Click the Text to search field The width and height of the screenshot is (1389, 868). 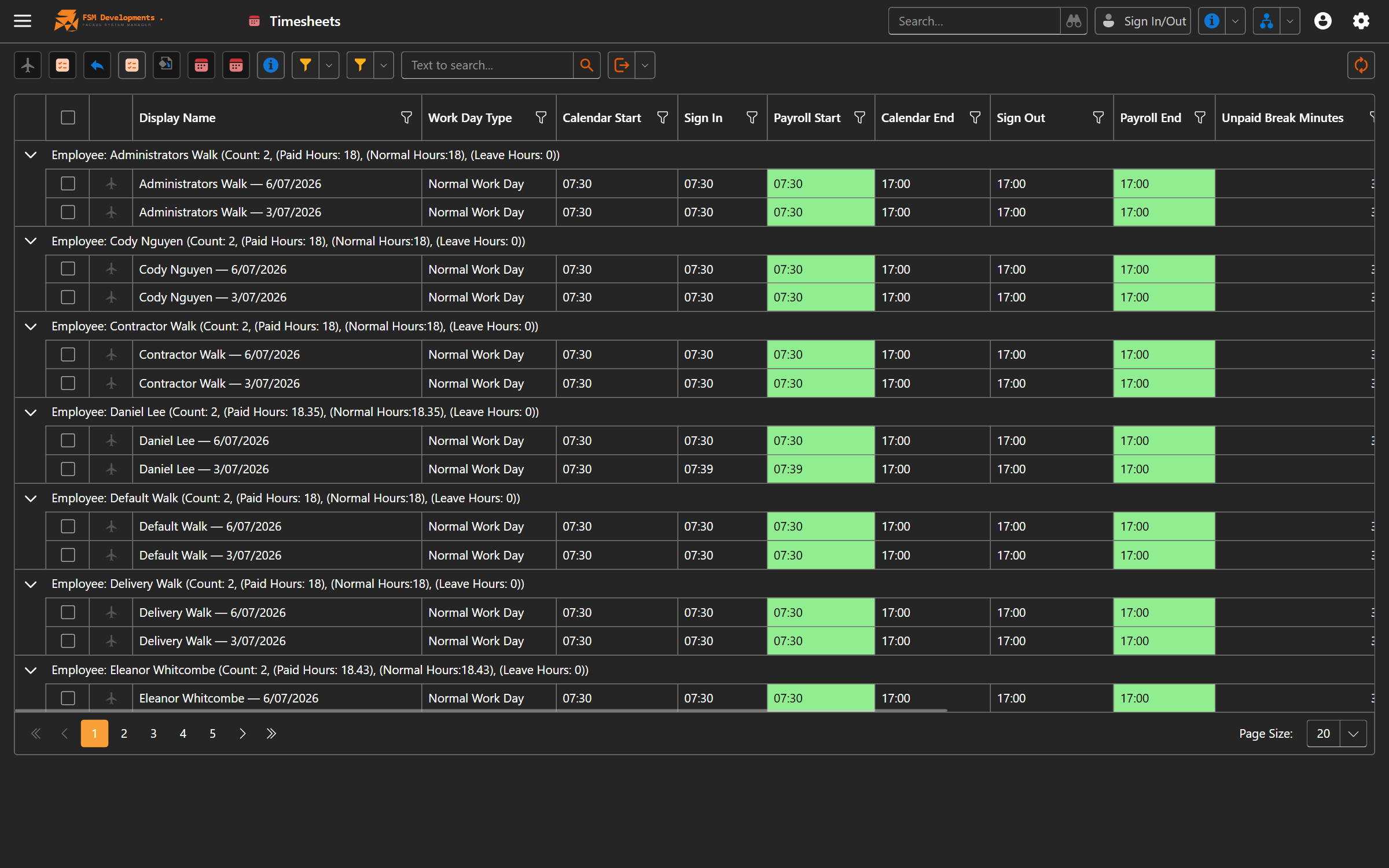[x=487, y=65]
